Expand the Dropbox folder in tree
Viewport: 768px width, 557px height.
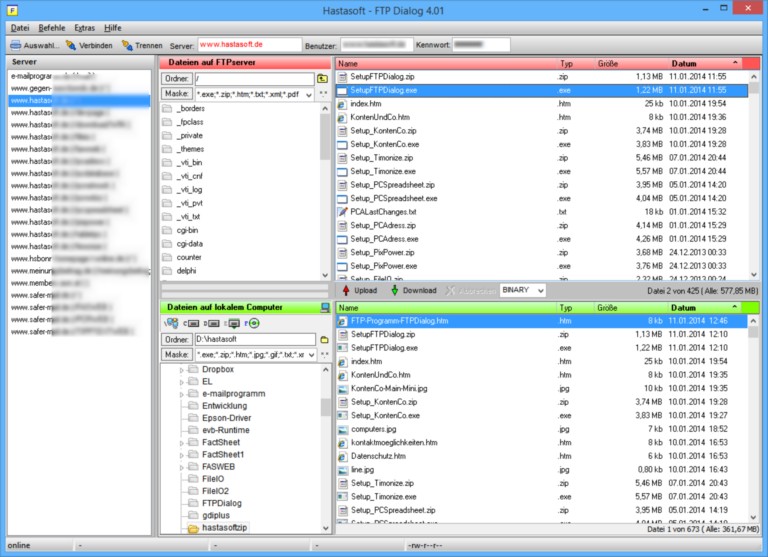[182, 370]
